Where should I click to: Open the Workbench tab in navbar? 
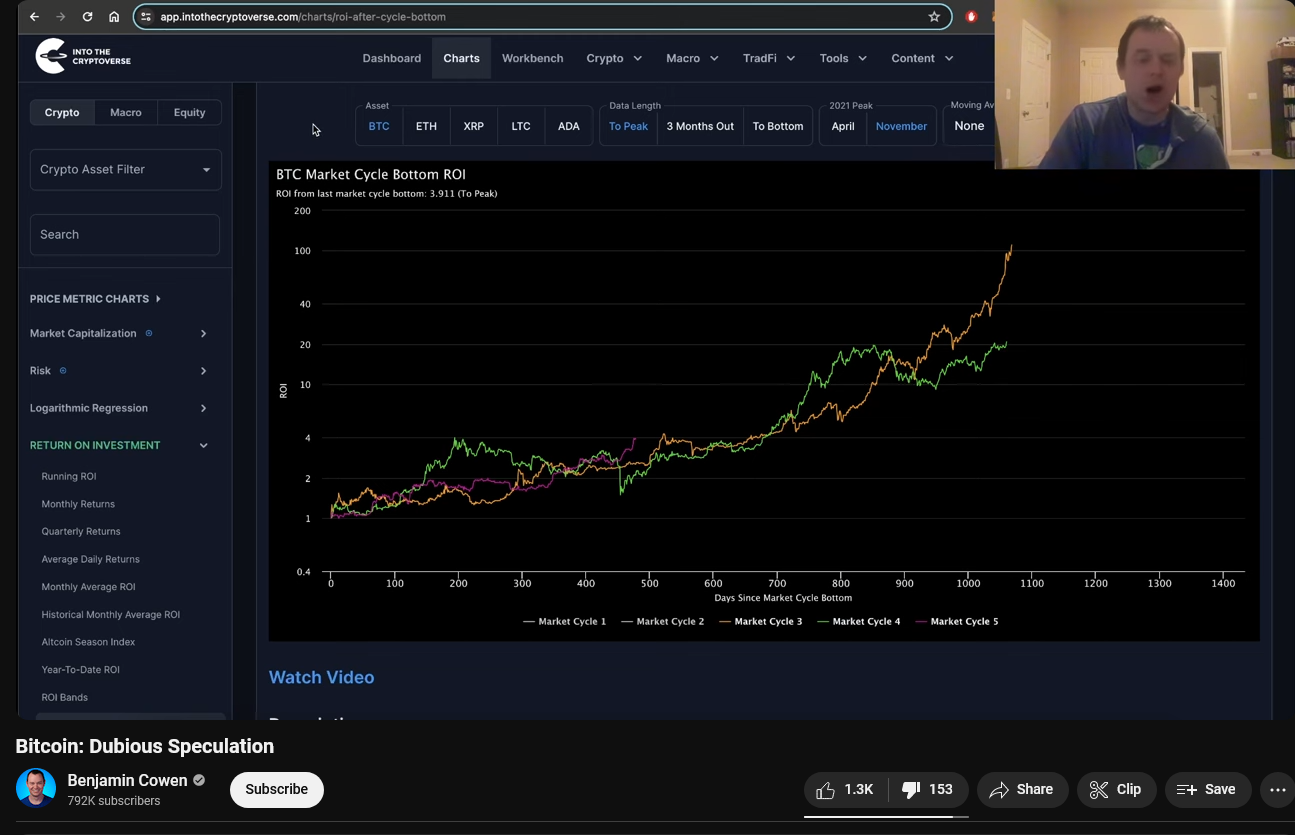[x=533, y=58]
